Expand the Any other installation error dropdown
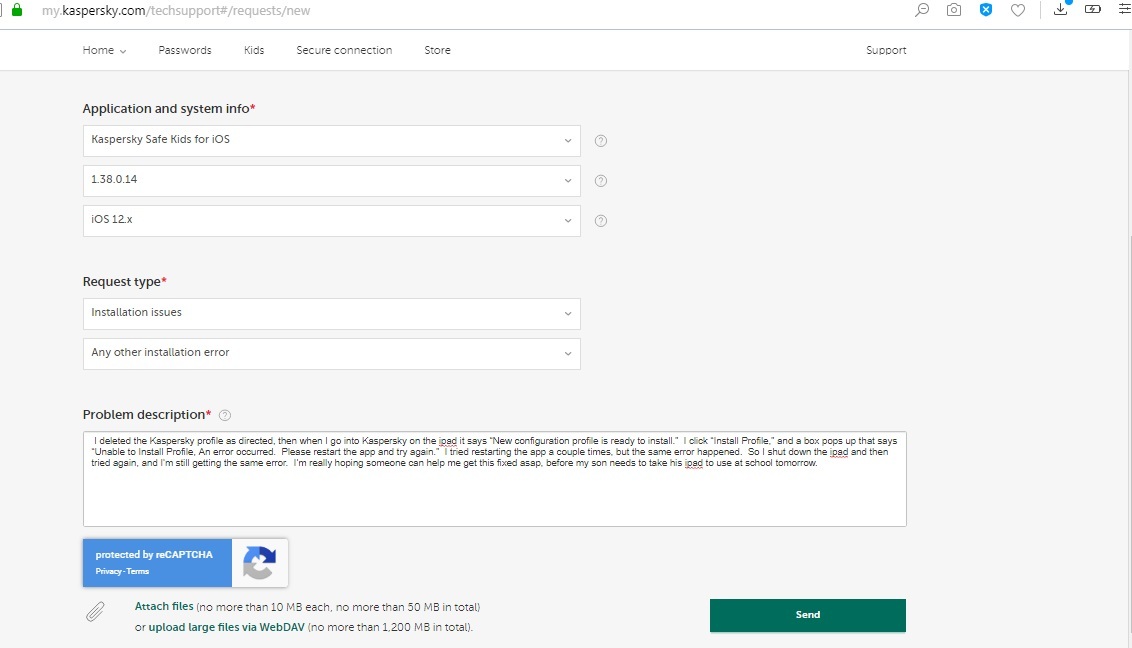 [x=331, y=354]
